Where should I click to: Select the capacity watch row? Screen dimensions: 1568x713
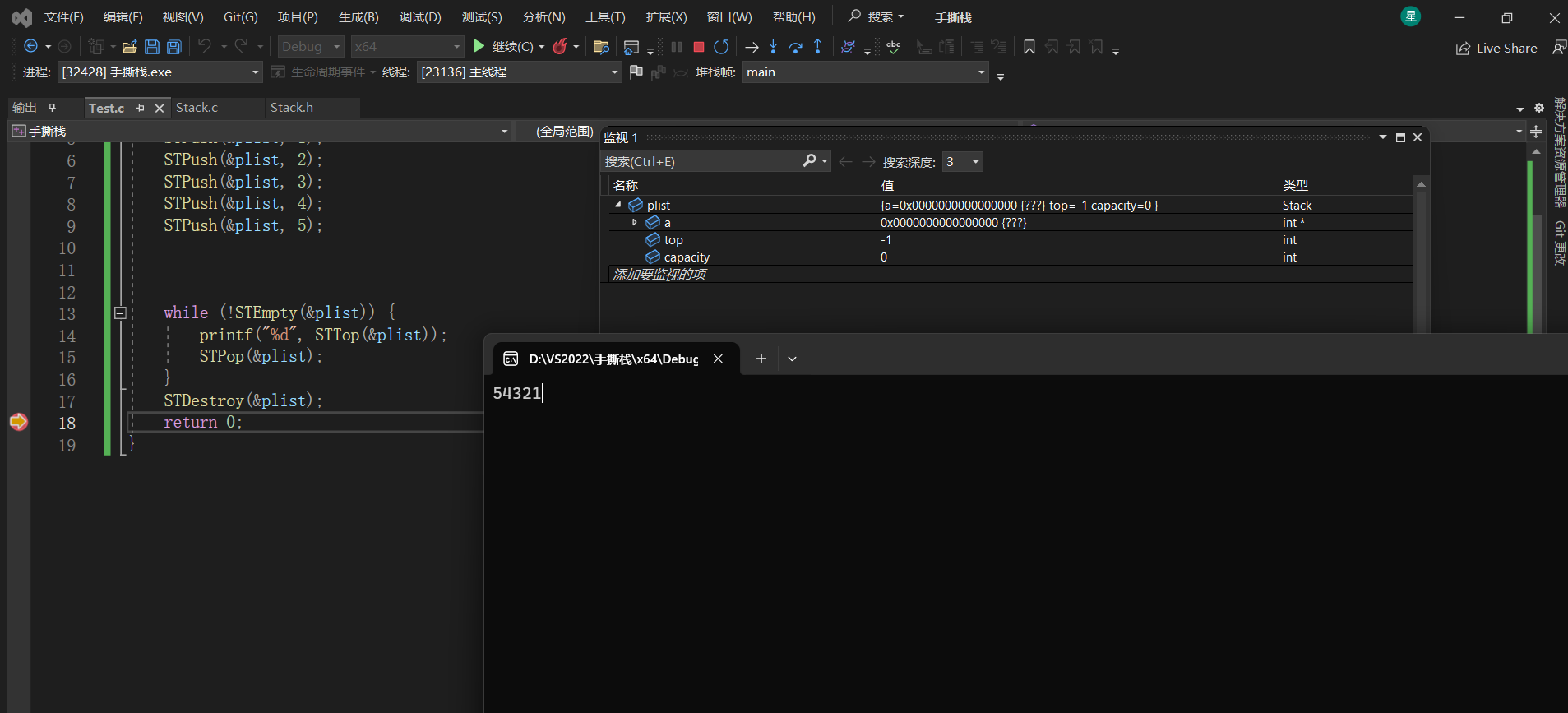click(x=1011, y=257)
